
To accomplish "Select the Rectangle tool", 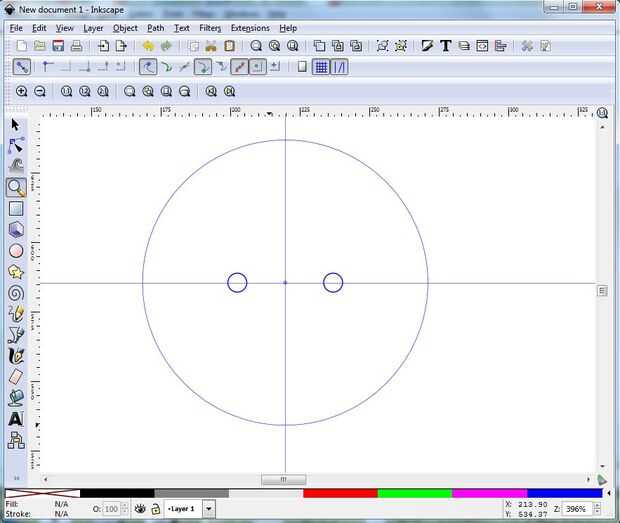I will click(x=16, y=208).
